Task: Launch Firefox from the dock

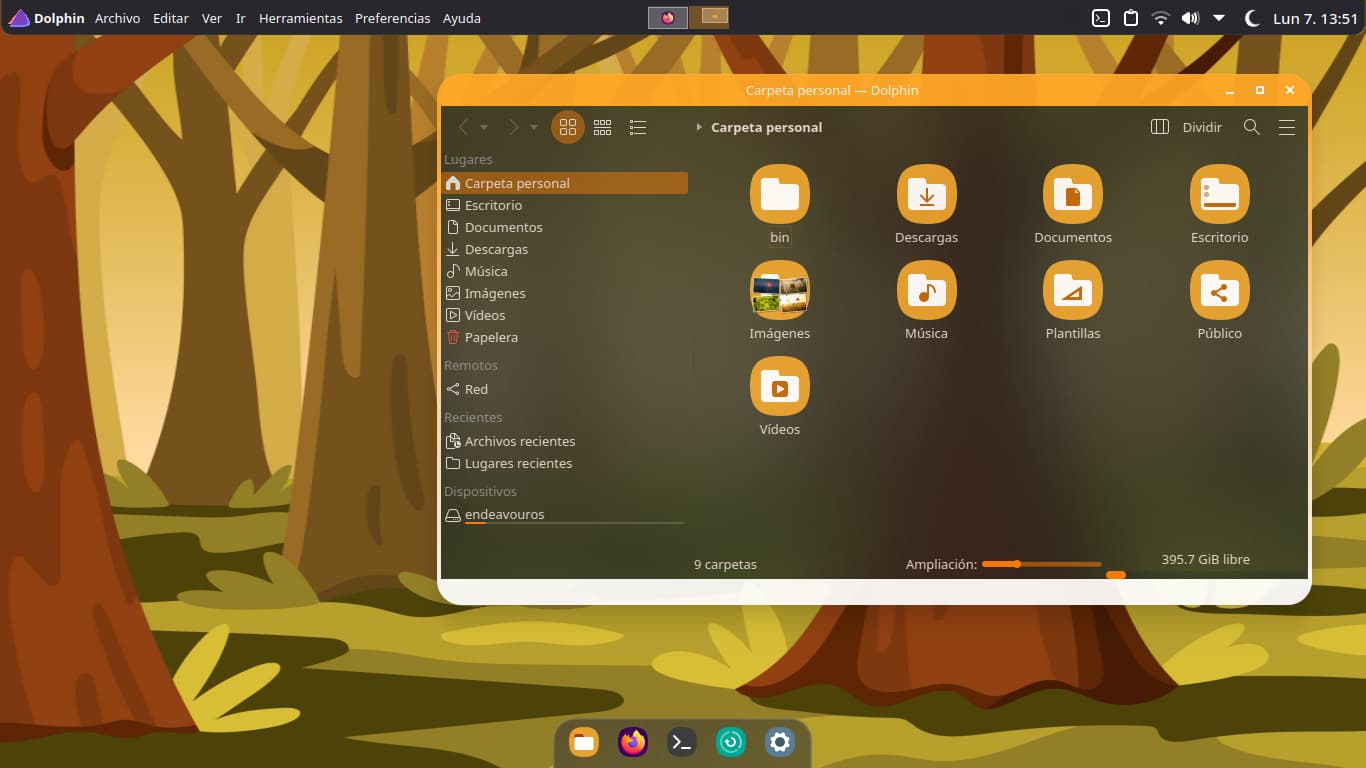Action: [x=632, y=742]
